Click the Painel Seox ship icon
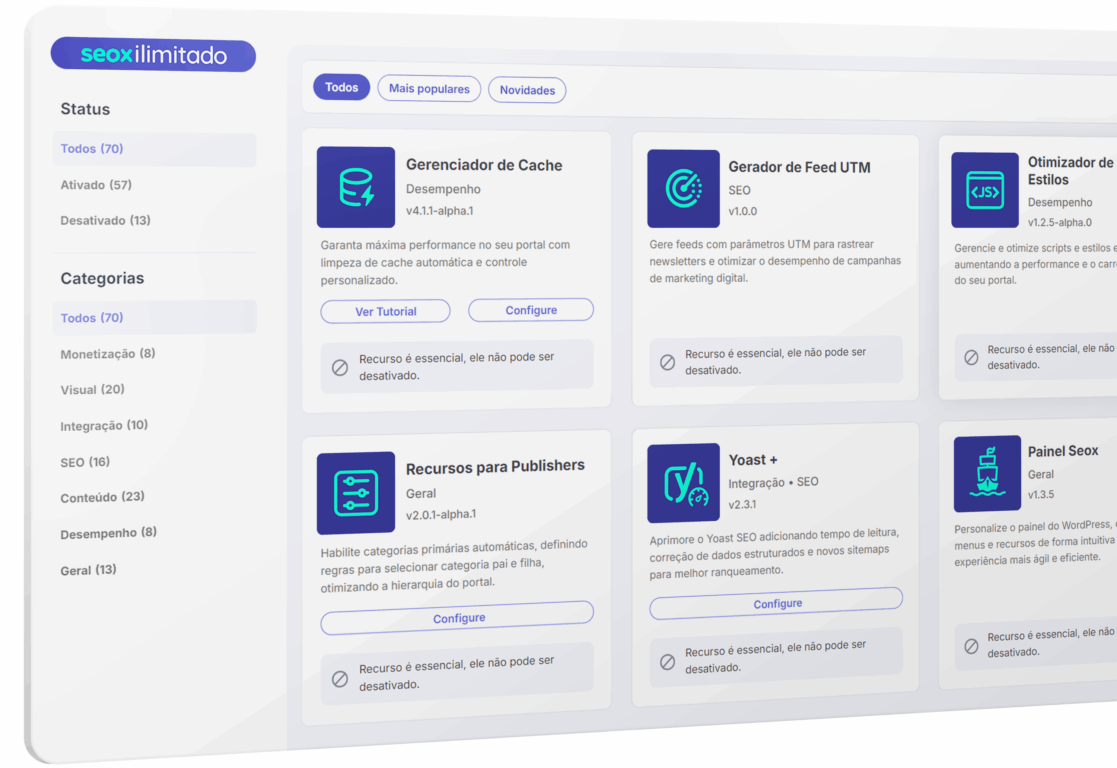Screen dimensions: 1117x768 (986, 473)
